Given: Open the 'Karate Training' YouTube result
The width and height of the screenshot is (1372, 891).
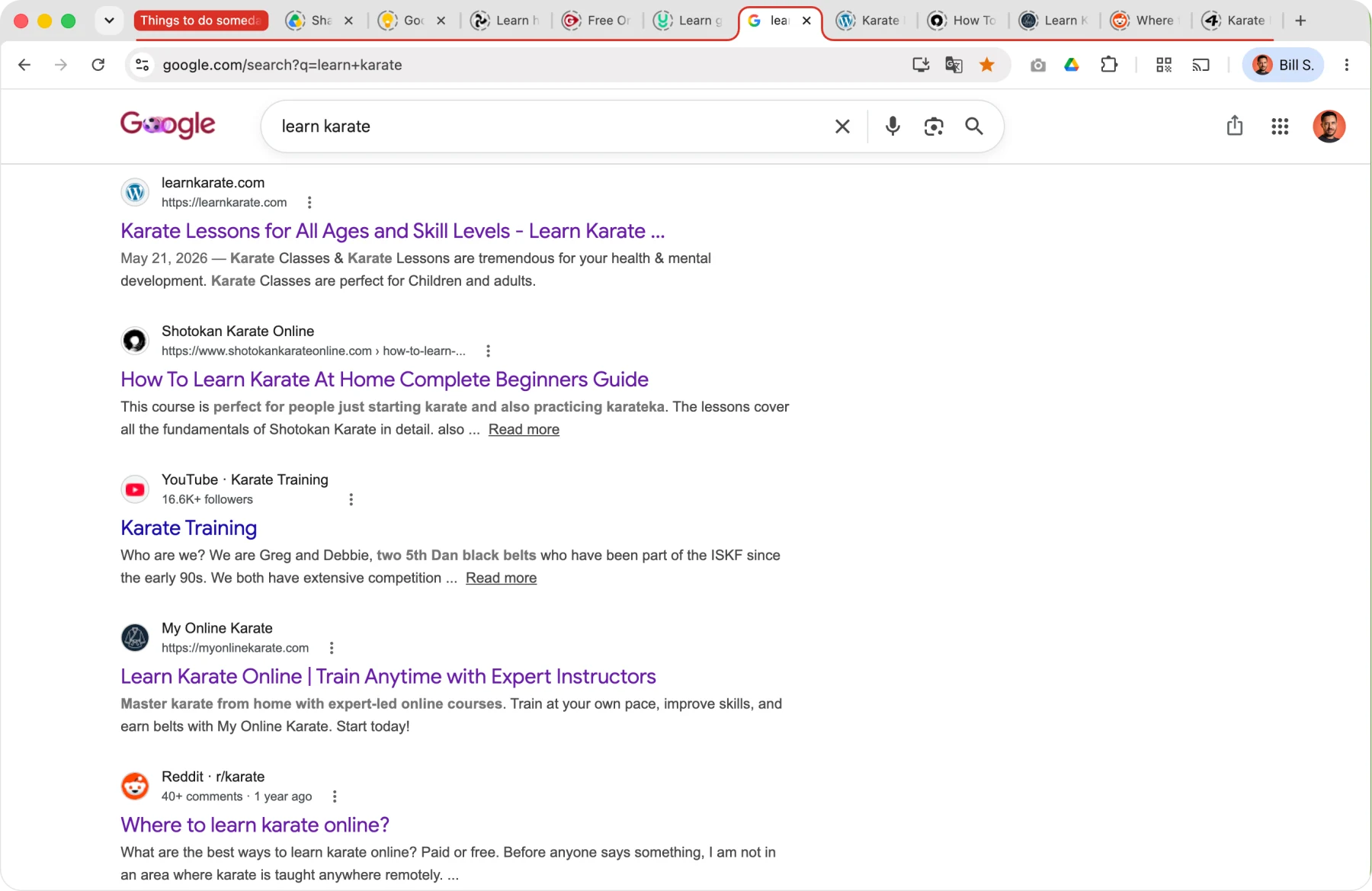Looking at the screenshot, I should pos(189,528).
